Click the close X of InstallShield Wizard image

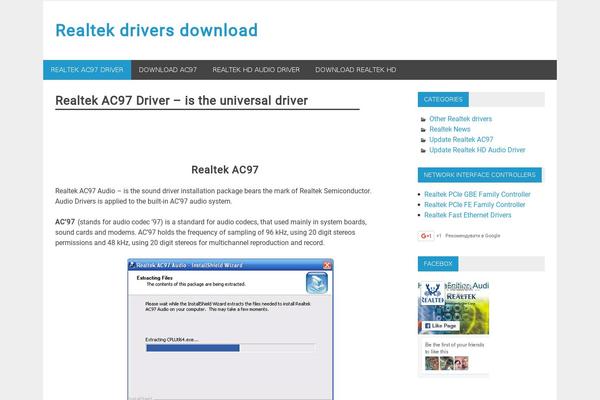[327, 265]
